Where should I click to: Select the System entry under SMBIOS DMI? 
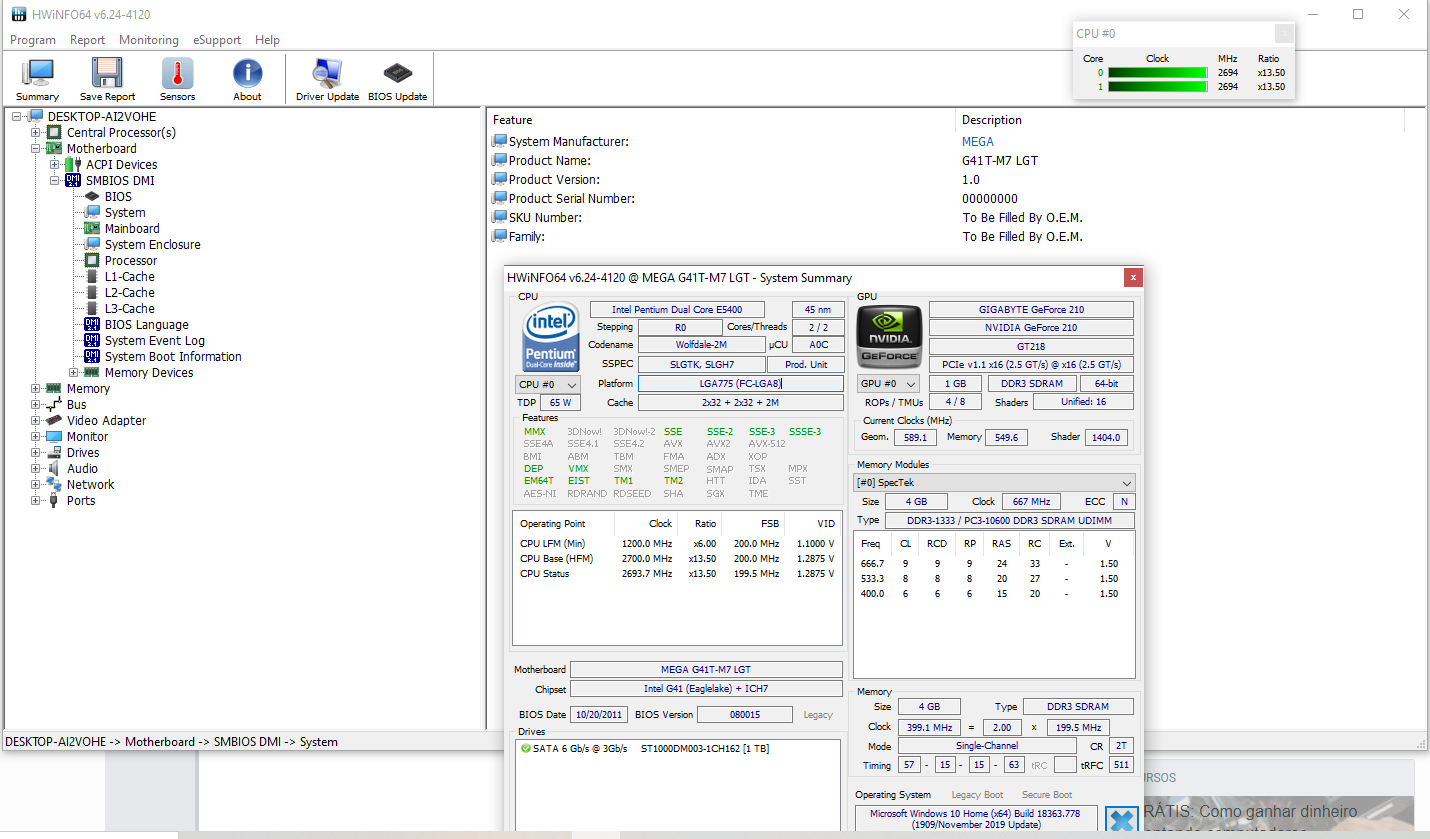click(x=125, y=212)
